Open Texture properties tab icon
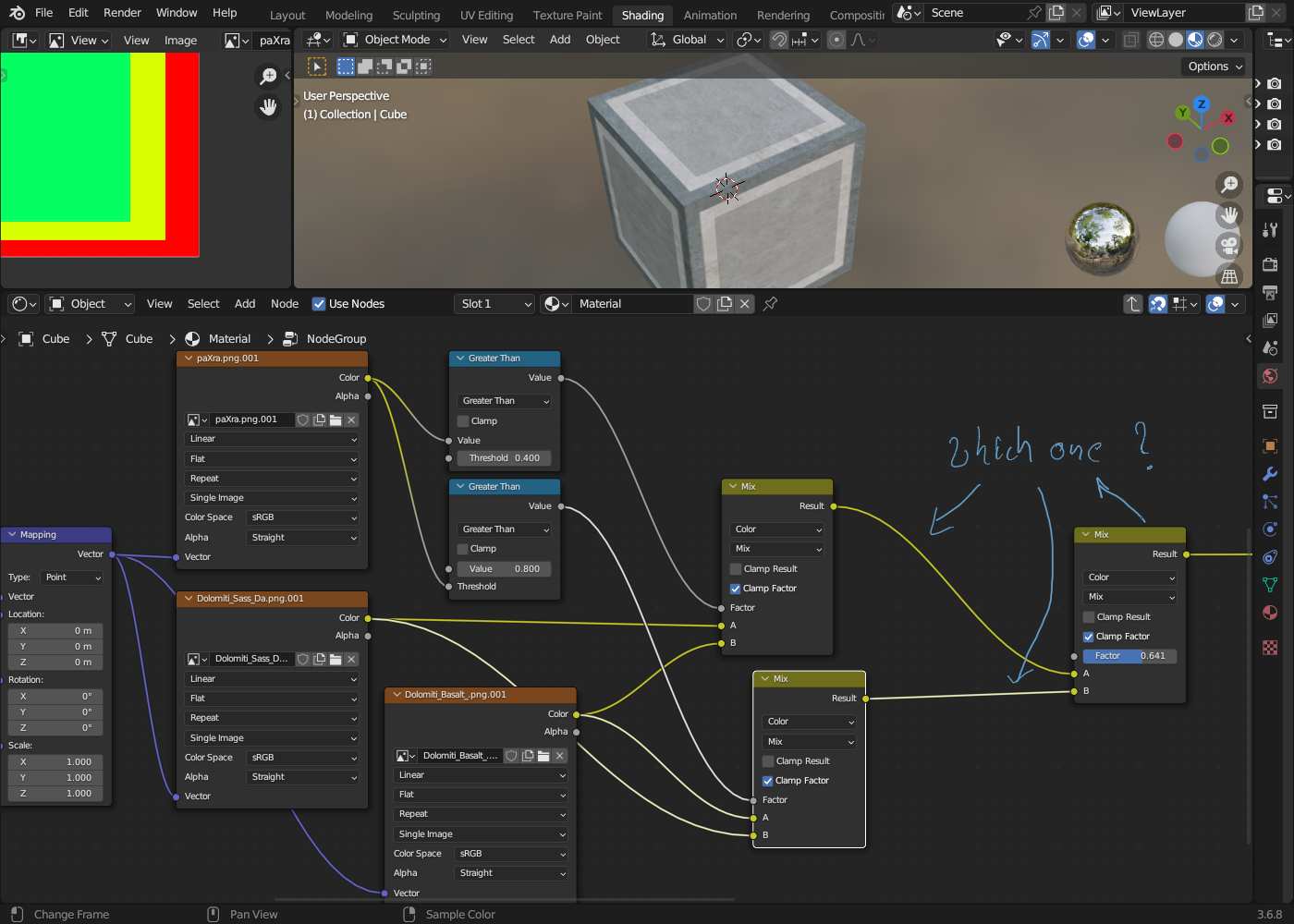This screenshot has height=924, width=1294. click(1270, 648)
